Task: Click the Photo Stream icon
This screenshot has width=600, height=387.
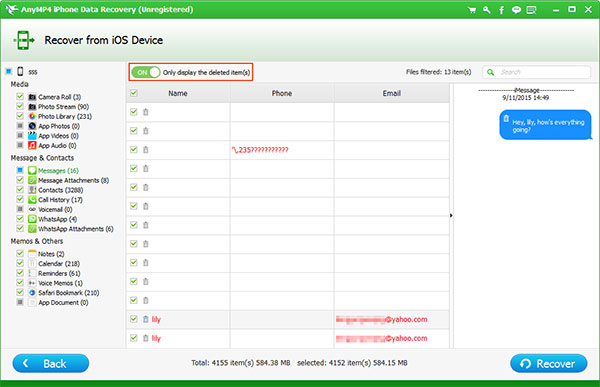Action: click(32, 106)
